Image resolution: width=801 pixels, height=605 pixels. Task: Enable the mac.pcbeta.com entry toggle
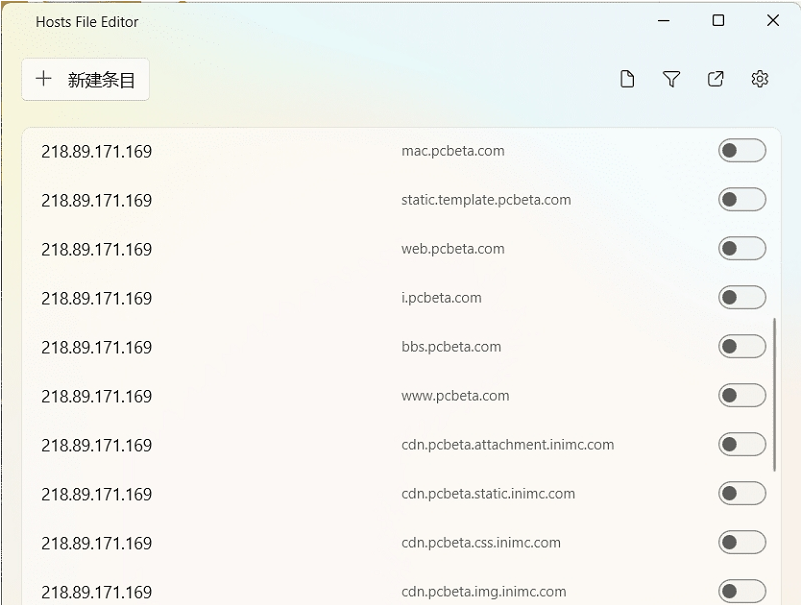742,151
